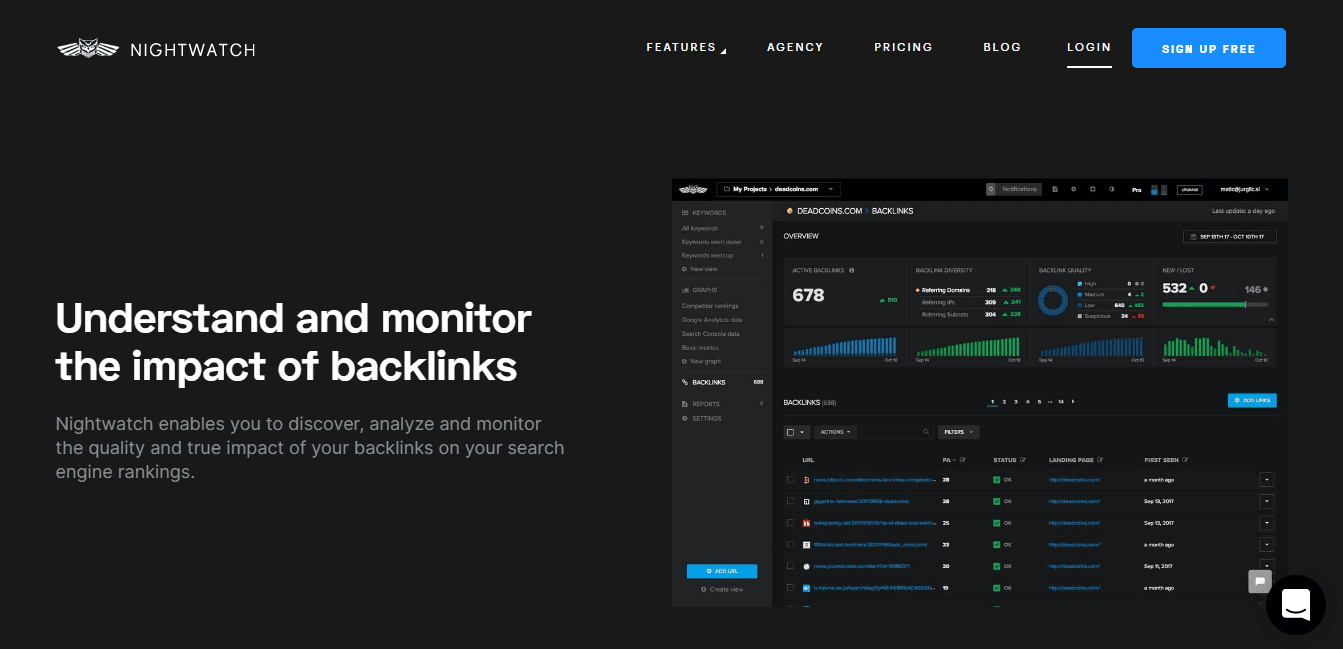
Task: Click the fullscreen icon in the dashboard top bar
Action: tap(1092, 189)
